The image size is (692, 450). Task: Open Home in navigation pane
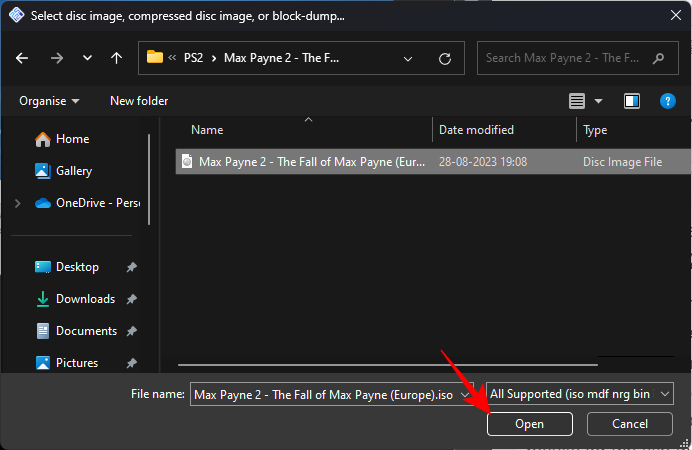[x=62, y=139]
